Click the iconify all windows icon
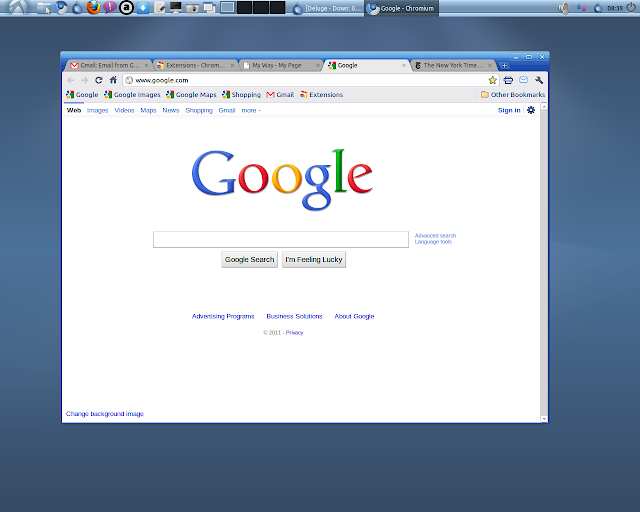Screen dimensions: 640x512 (x=209, y=8)
